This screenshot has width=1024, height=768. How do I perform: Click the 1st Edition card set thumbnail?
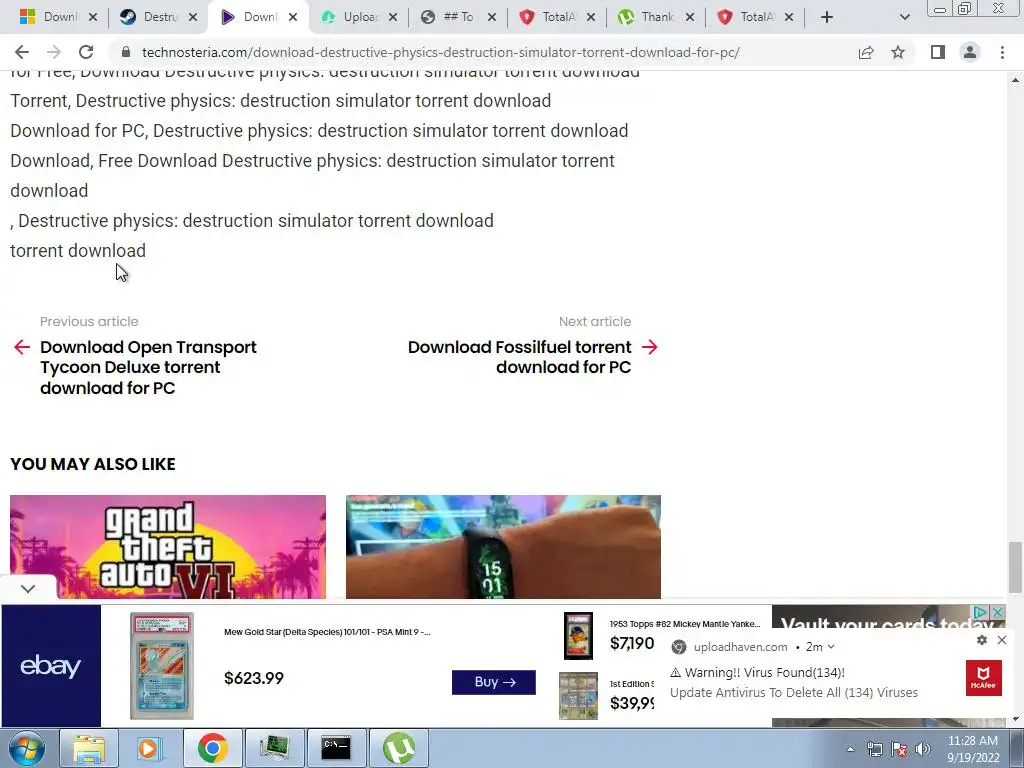point(578,696)
